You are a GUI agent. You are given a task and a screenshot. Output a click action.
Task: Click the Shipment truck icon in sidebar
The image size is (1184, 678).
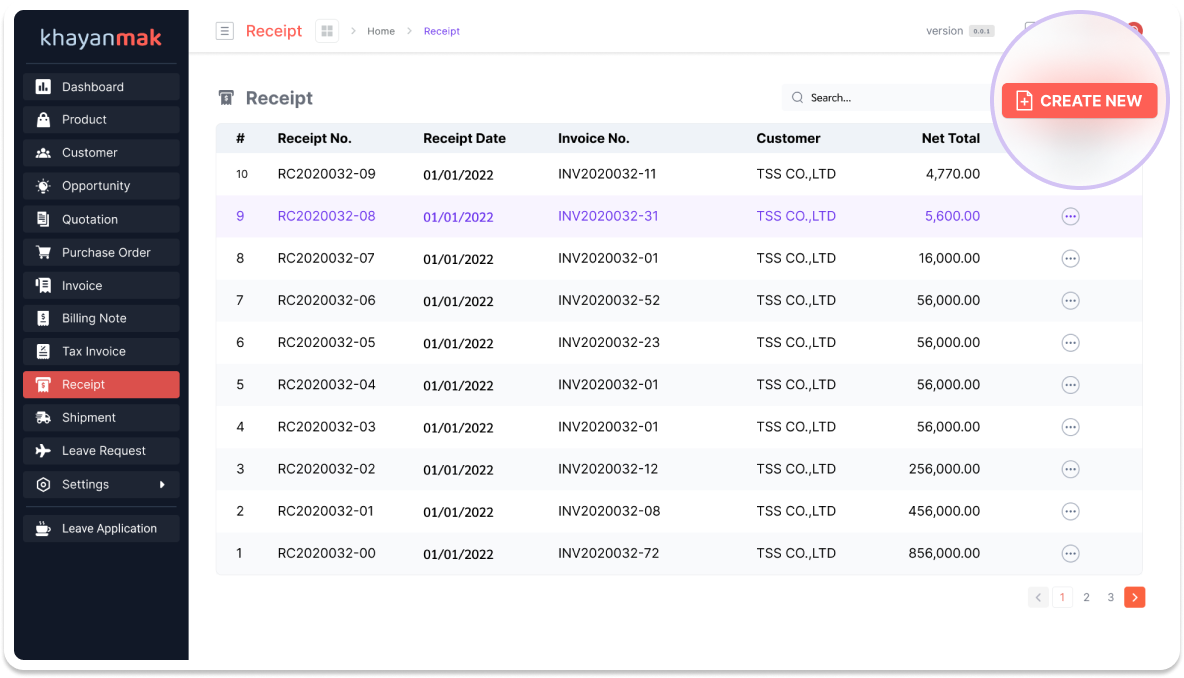tap(43, 418)
